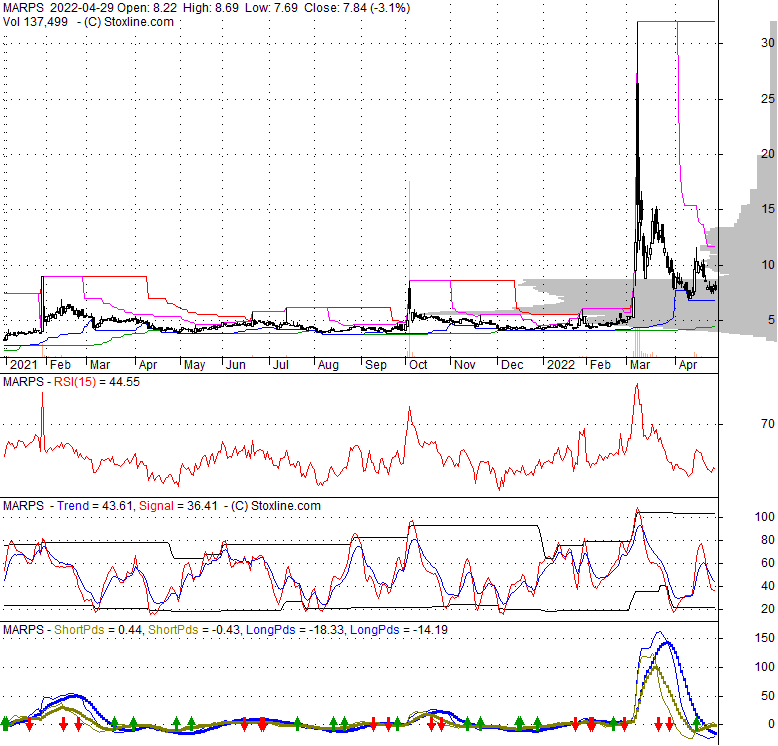
Task: Select the Jul month label
Action: tap(281, 365)
